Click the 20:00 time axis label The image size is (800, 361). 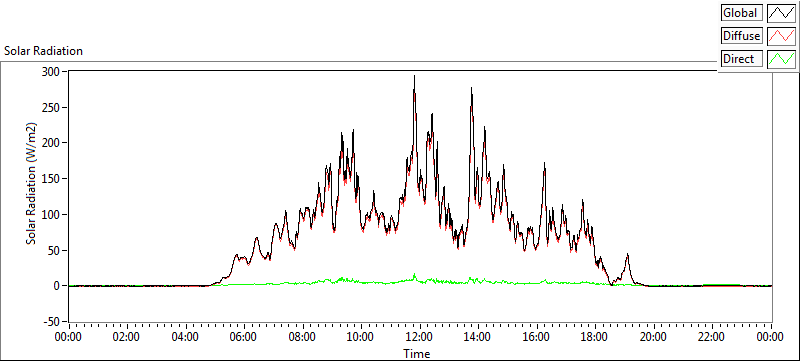pos(654,337)
